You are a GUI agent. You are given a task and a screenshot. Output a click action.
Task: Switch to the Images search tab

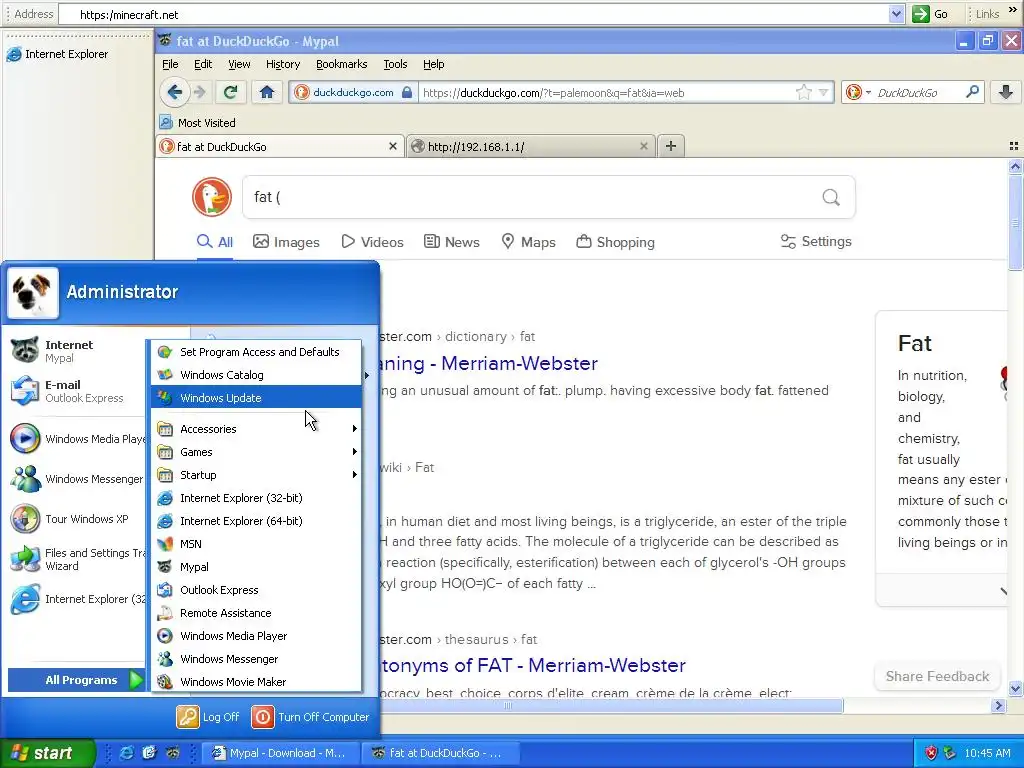pyautogui.click(x=286, y=242)
